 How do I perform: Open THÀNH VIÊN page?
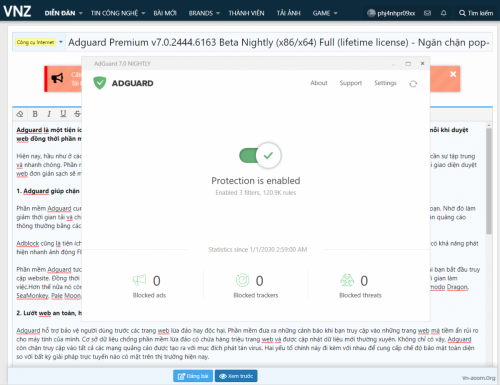246,13
